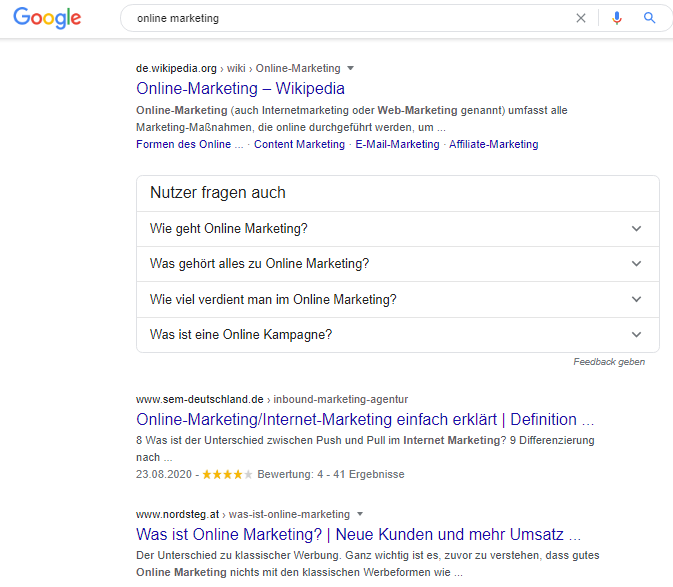Click the Feedback geben link

tap(609, 362)
